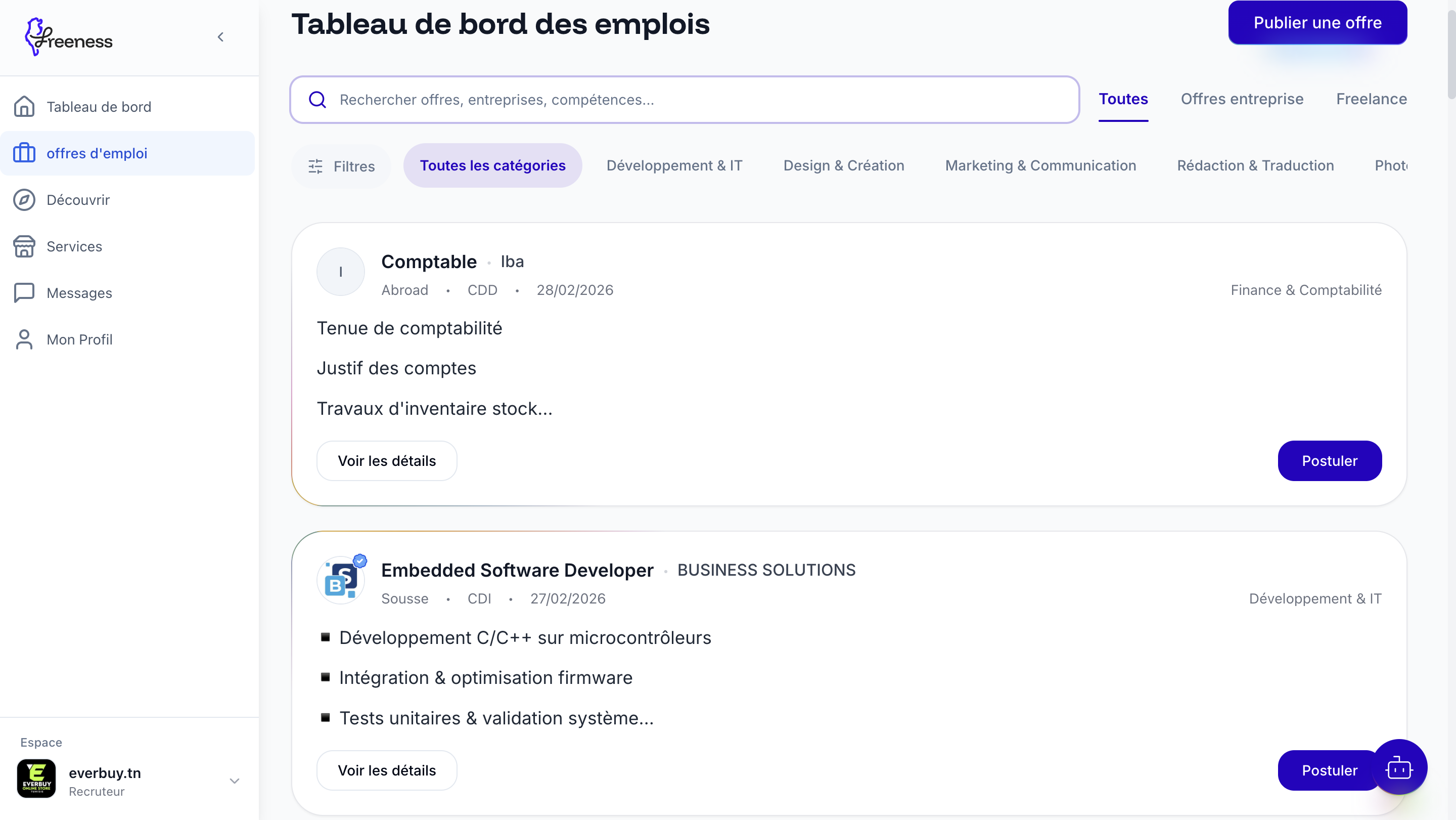Viewport: 1456px width, 820px height.
Task: Select Marketing & Communication category filter
Action: [x=1040, y=166]
